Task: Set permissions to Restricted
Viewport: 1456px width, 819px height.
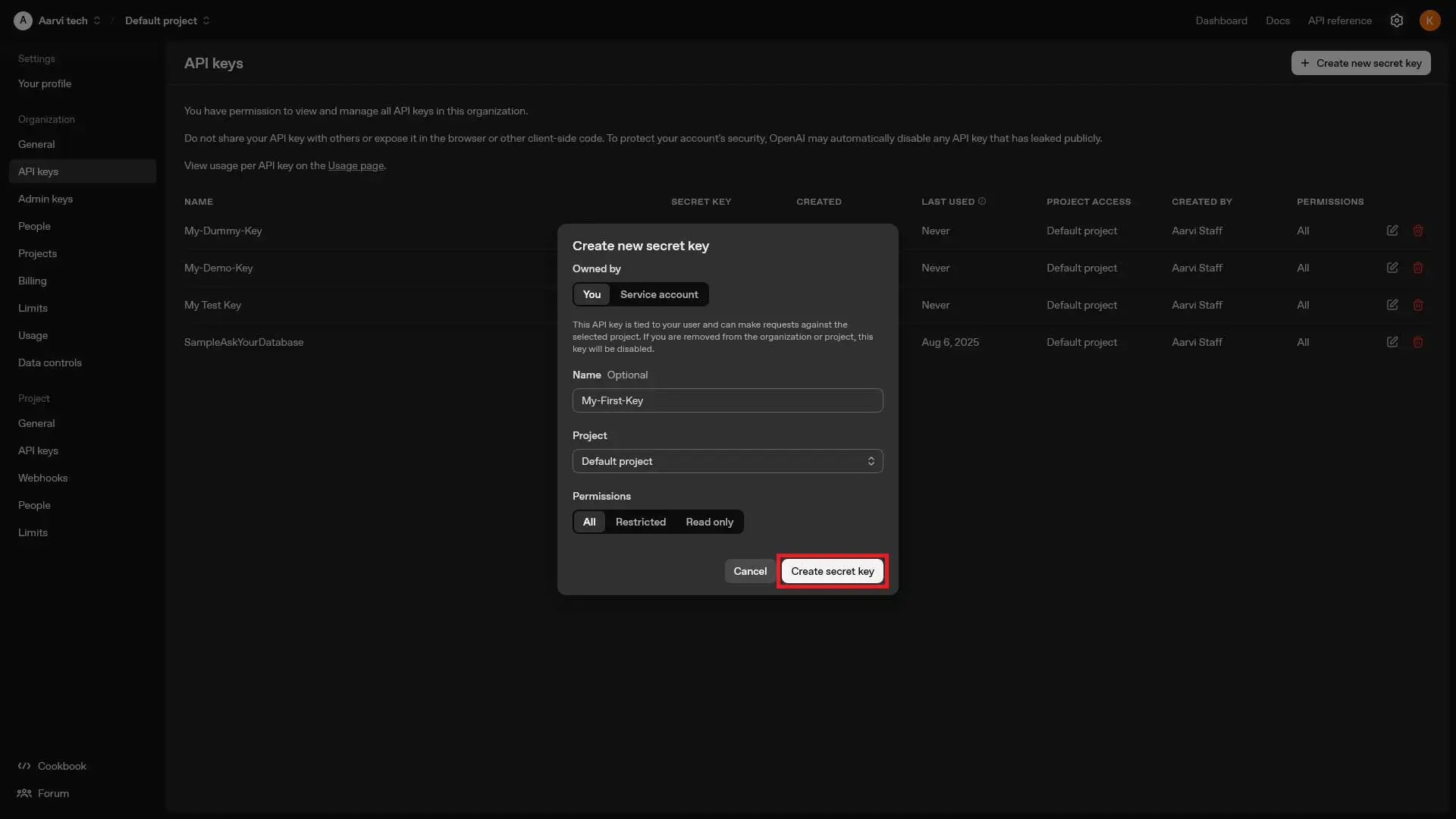Action: pyautogui.click(x=641, y=522)
